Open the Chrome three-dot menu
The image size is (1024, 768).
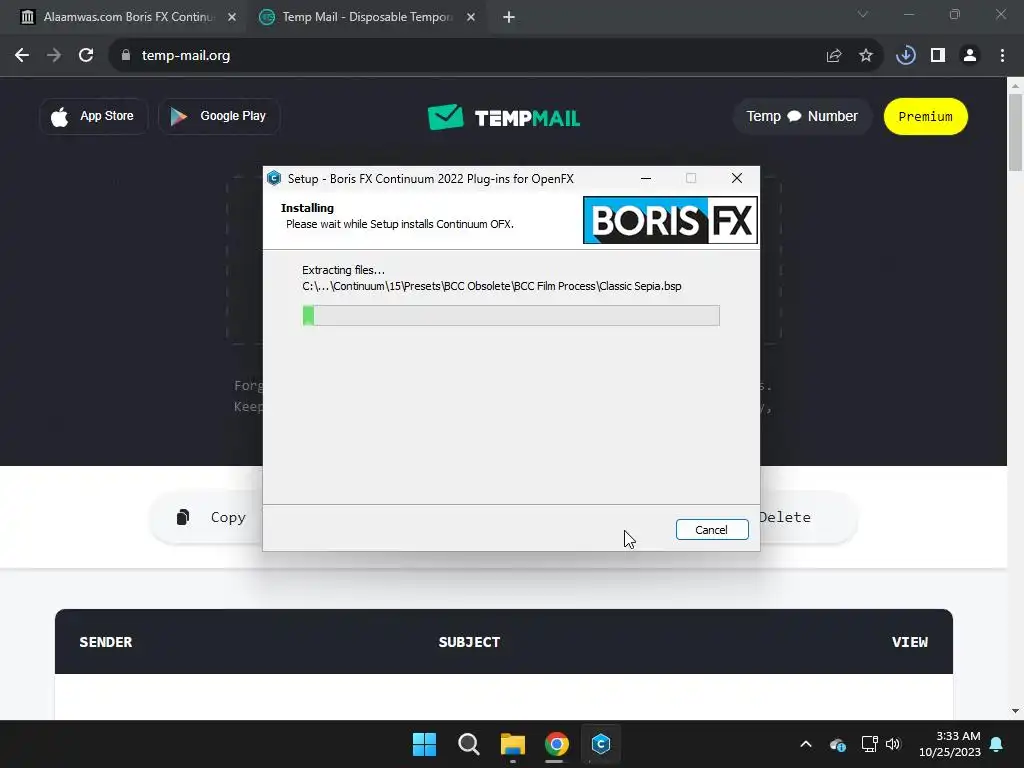click(1002, 56)
